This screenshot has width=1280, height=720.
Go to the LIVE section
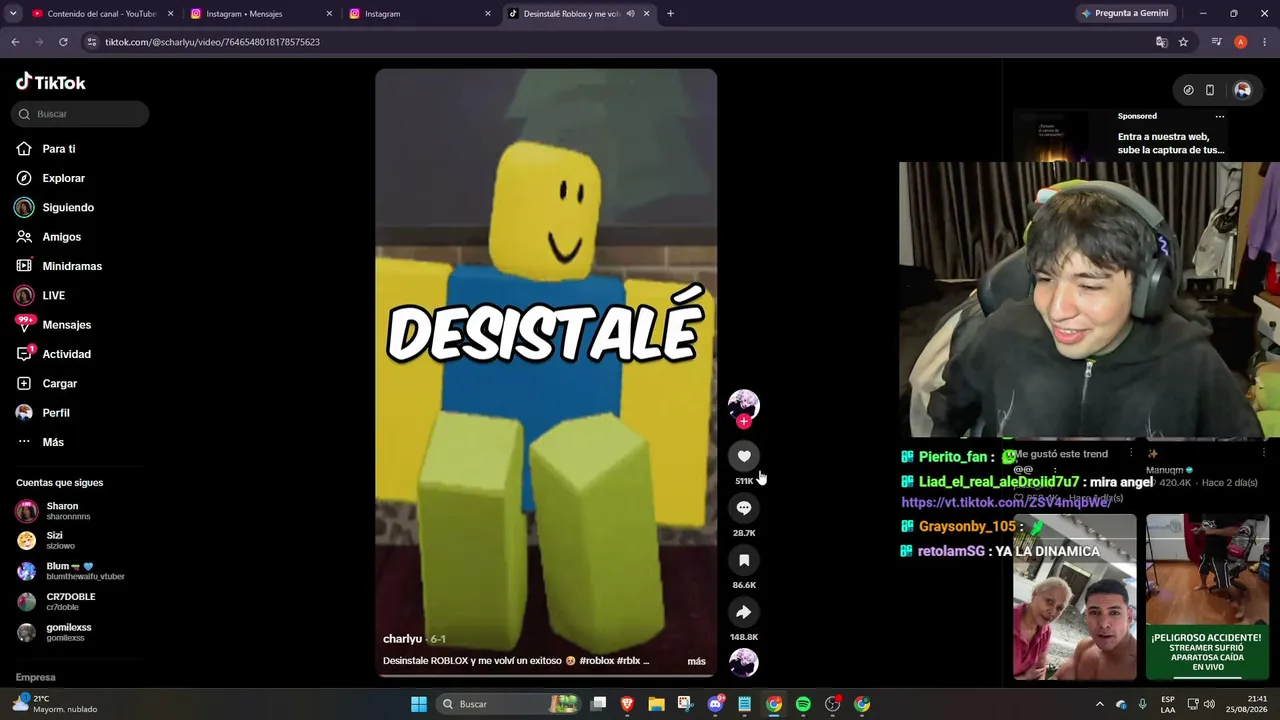(x=53, y=295)
